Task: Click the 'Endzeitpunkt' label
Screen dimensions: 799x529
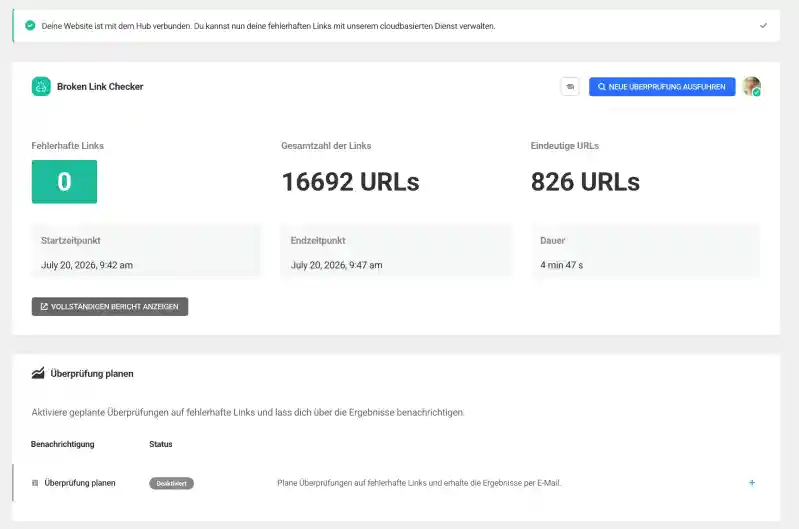Action: (318, 241)
